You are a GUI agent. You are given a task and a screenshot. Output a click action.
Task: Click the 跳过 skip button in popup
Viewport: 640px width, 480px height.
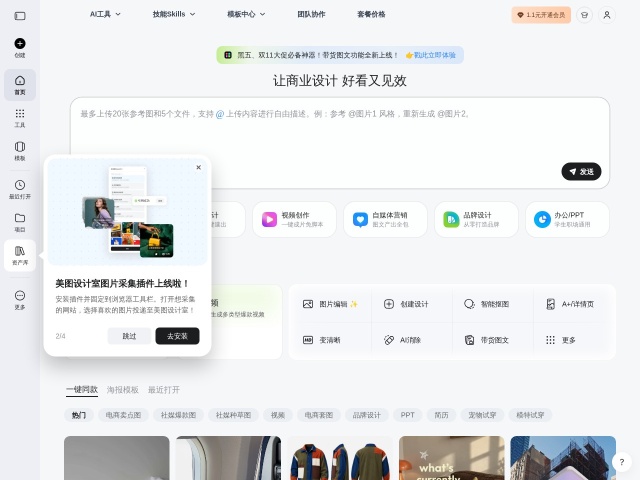(129, 336)
